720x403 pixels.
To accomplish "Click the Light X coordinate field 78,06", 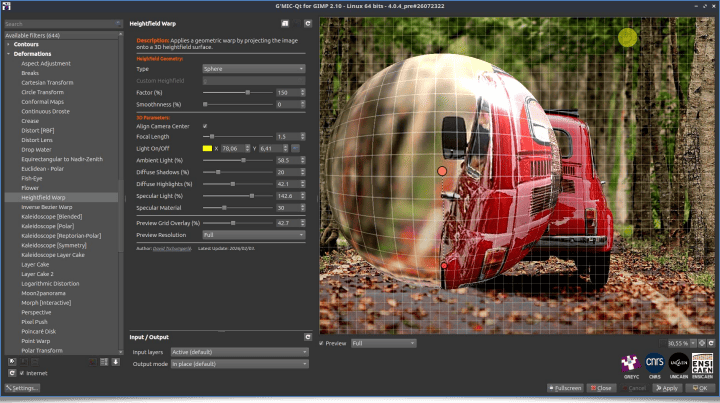I will coord(233,148).
